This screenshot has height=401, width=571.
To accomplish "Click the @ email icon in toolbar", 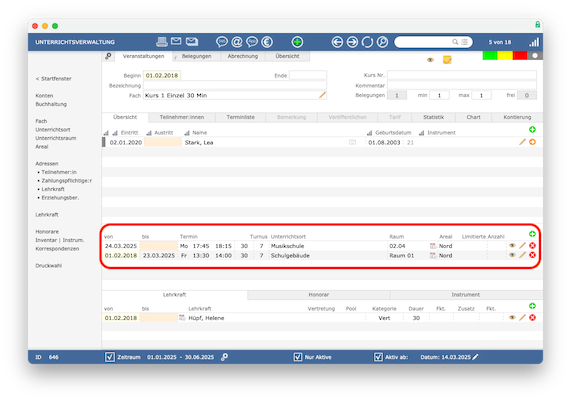I will click(237, 42).
